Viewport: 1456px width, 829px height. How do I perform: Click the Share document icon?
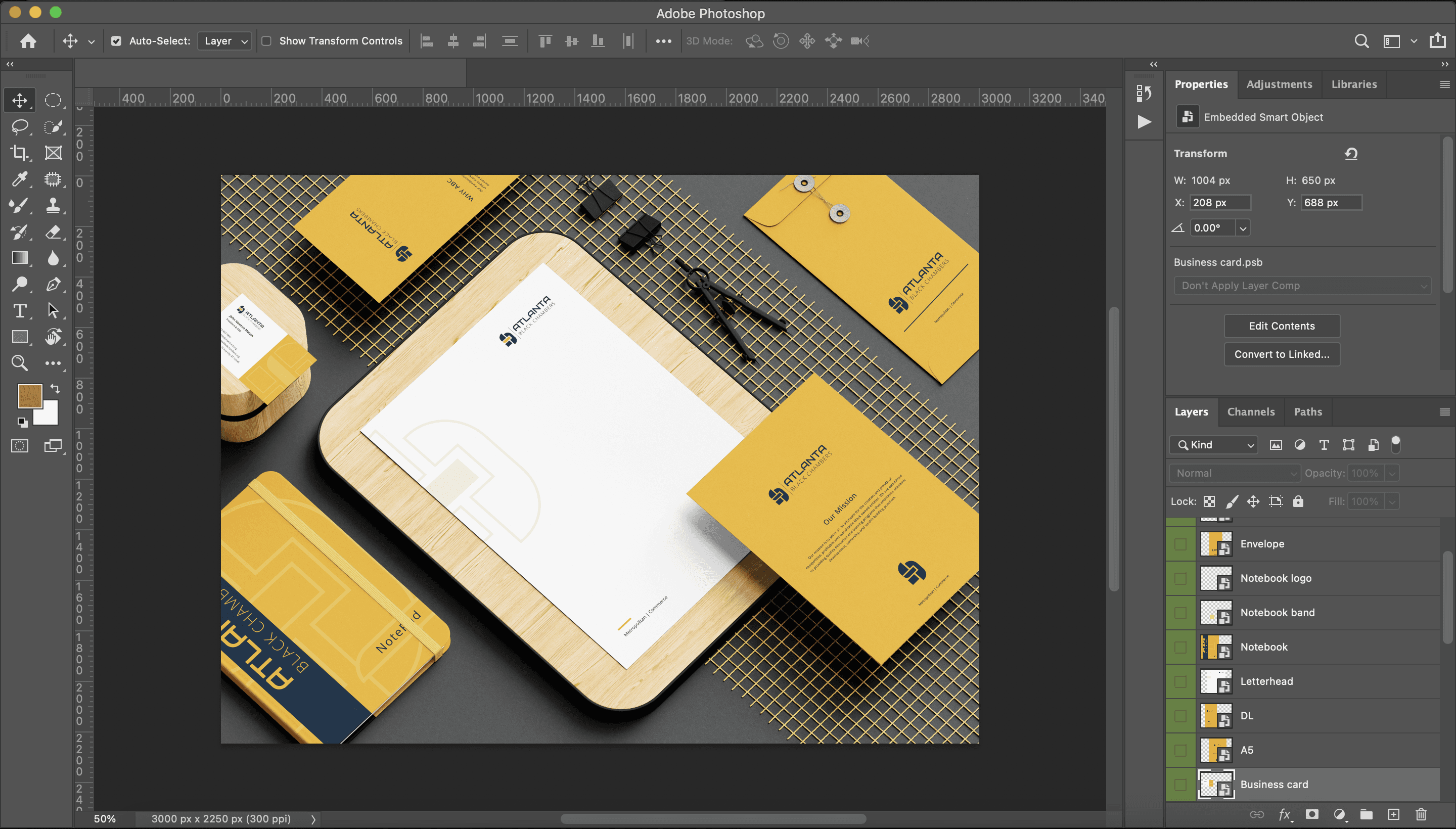1437,40
